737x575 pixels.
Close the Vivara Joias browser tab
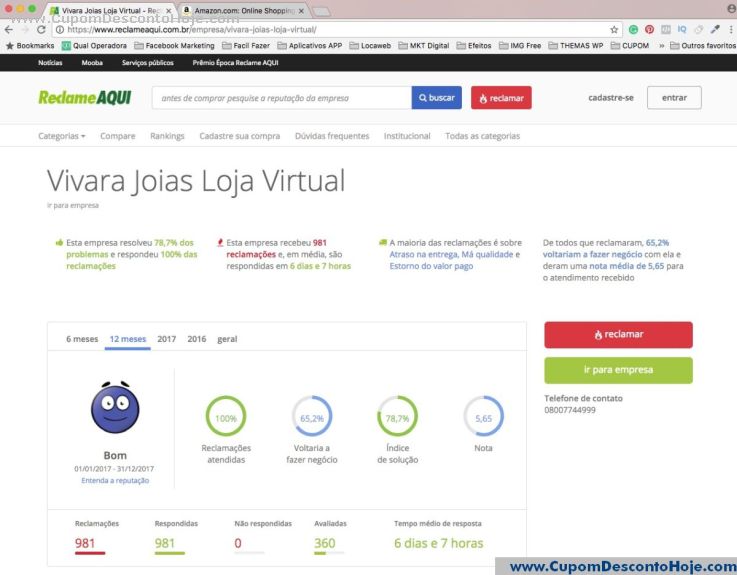pyautogui.click(x=169, y=10)
